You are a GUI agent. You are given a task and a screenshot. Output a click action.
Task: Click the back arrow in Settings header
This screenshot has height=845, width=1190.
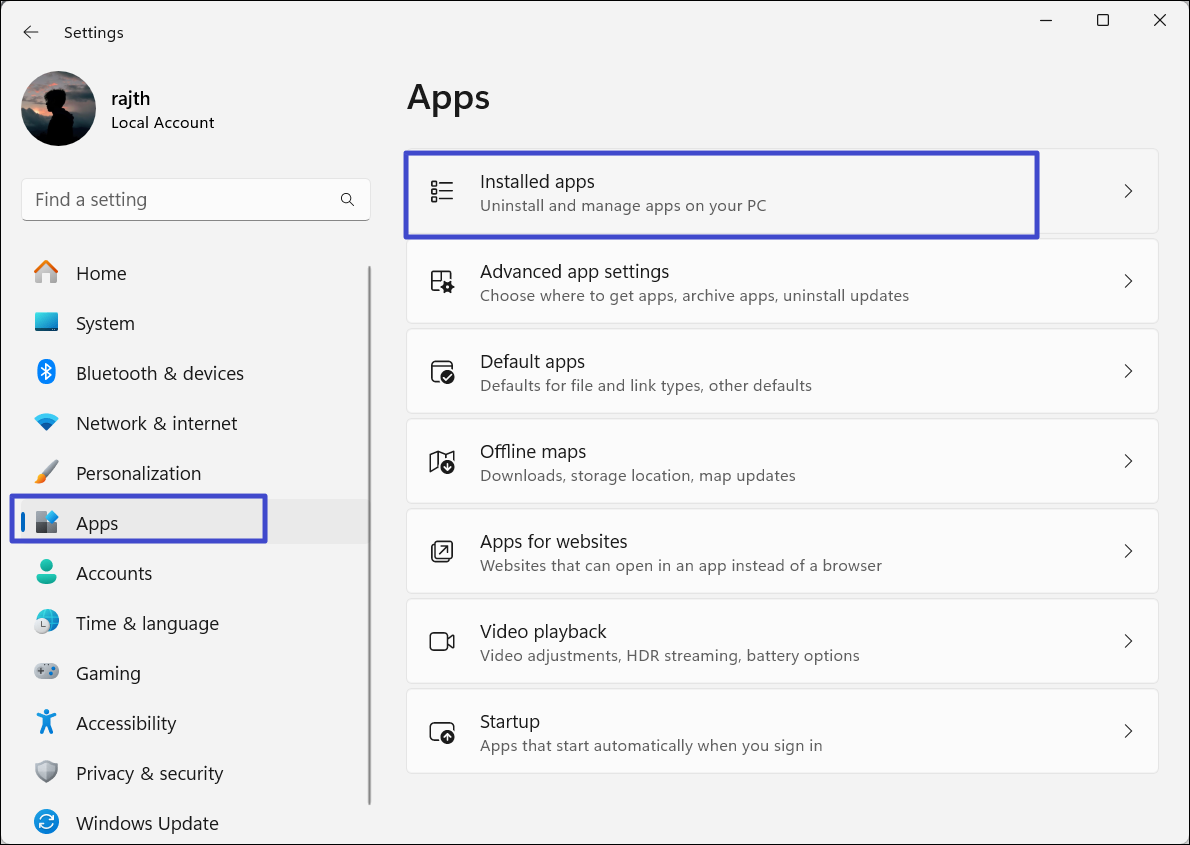[x=31, y=33]
